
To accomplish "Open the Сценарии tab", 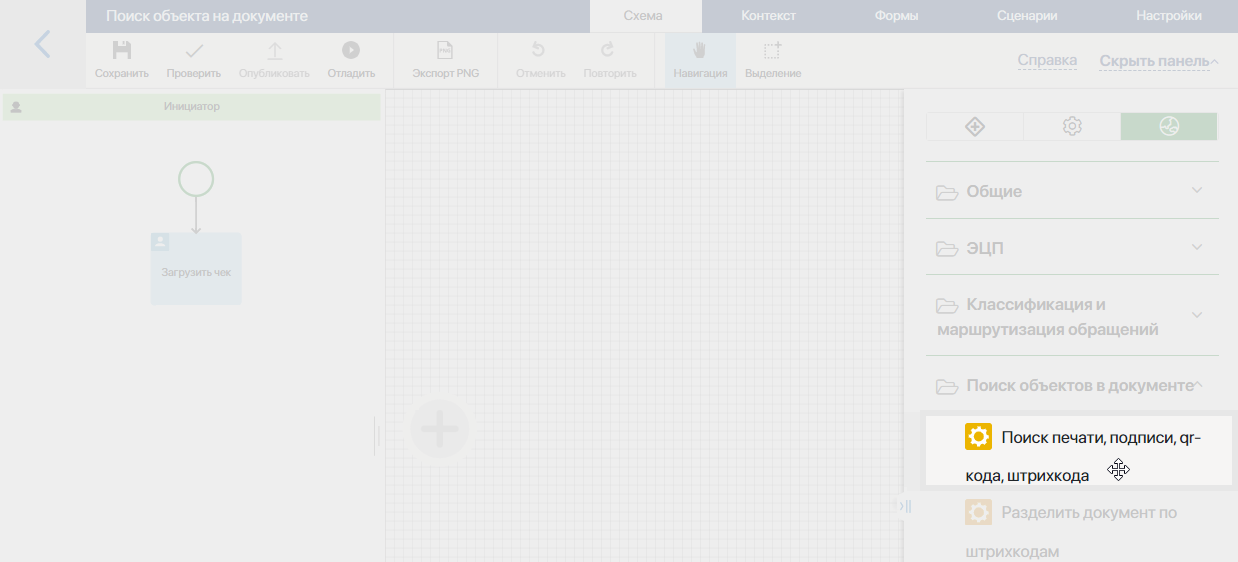I will pos(1027,16).
